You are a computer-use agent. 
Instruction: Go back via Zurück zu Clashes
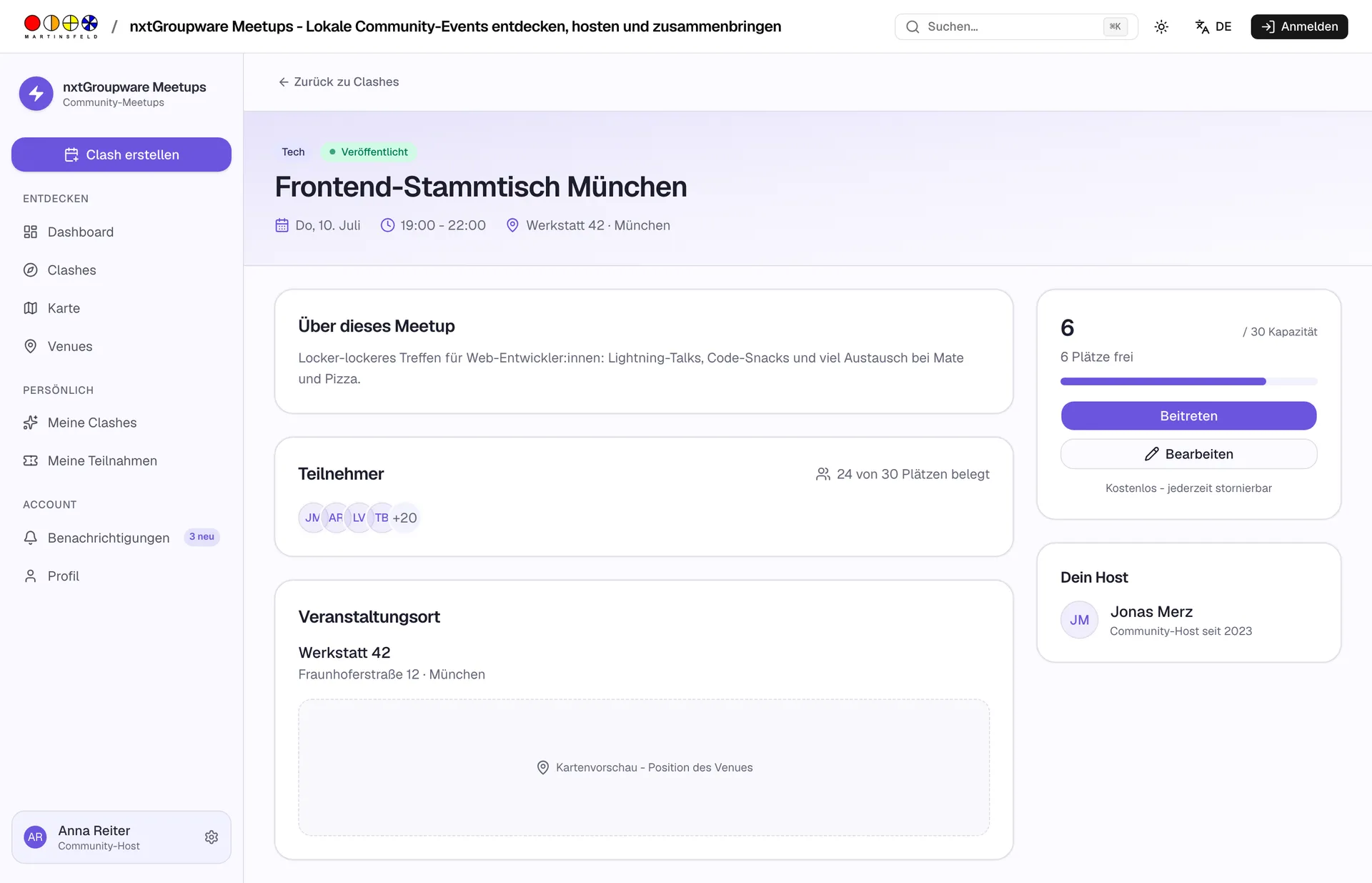[339, 82]
